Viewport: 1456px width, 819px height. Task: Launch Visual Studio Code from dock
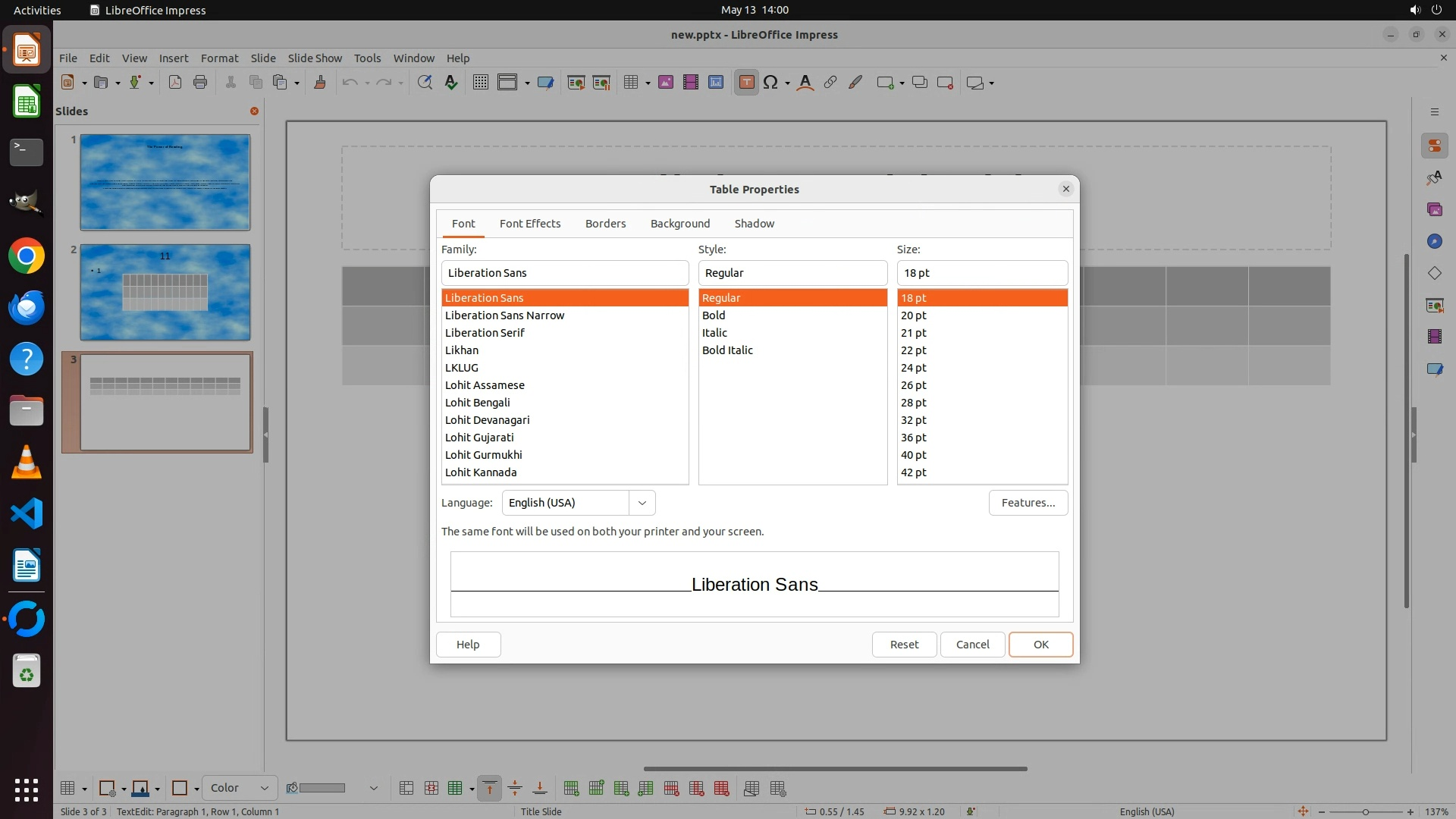27,514
